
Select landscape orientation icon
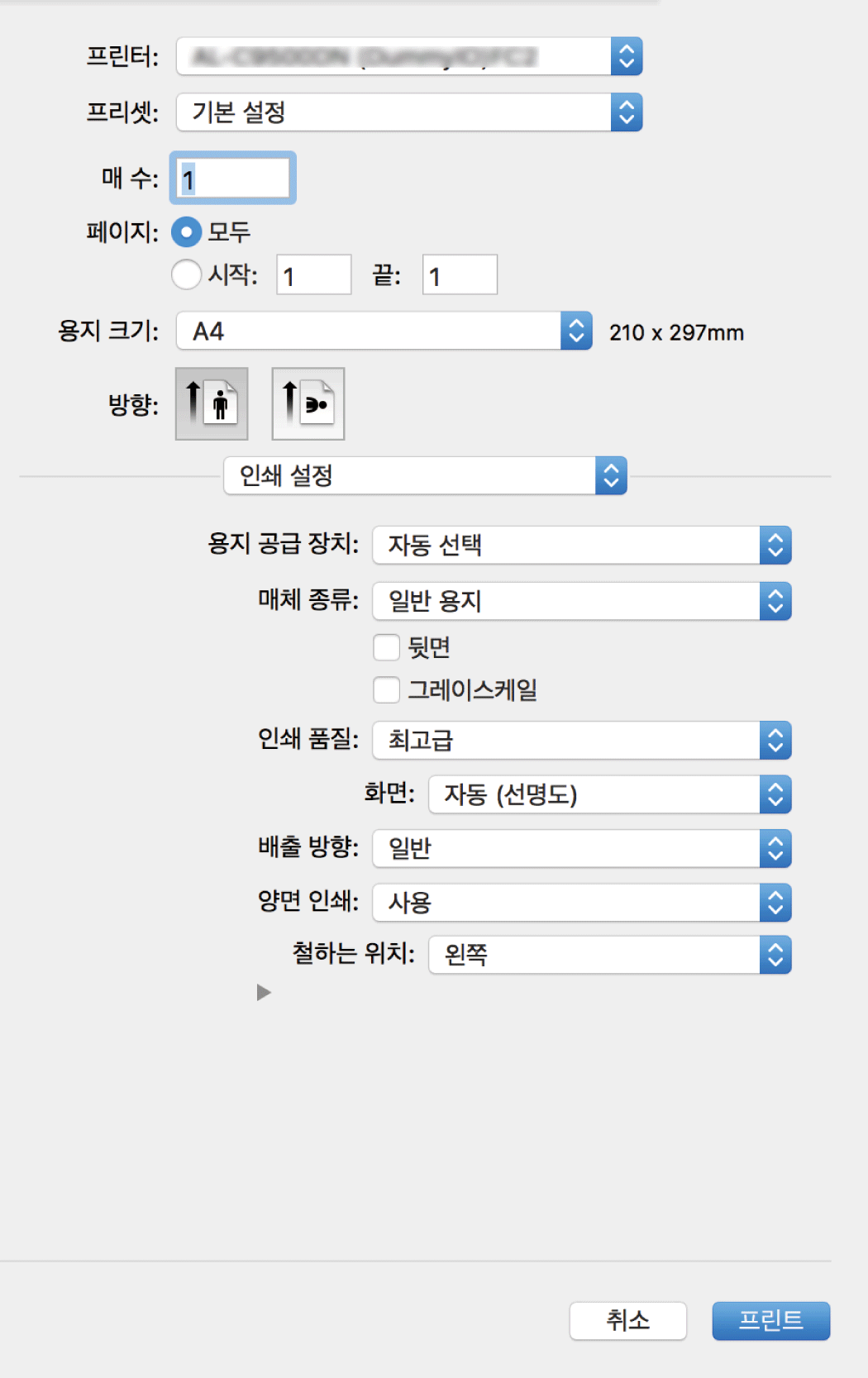[308, 403]
